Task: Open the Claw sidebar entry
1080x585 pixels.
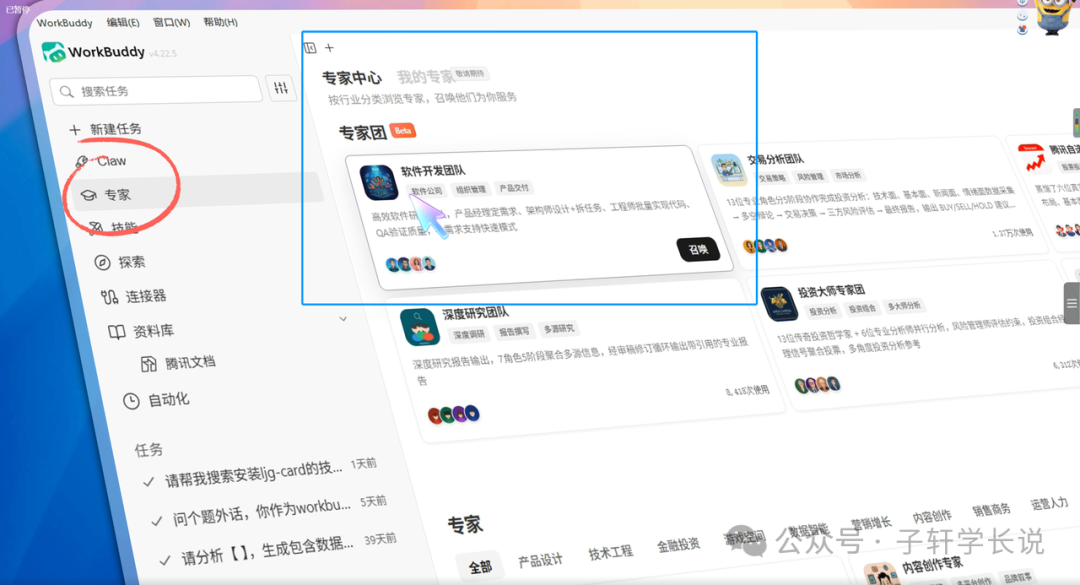Action: tap(111, 161)
